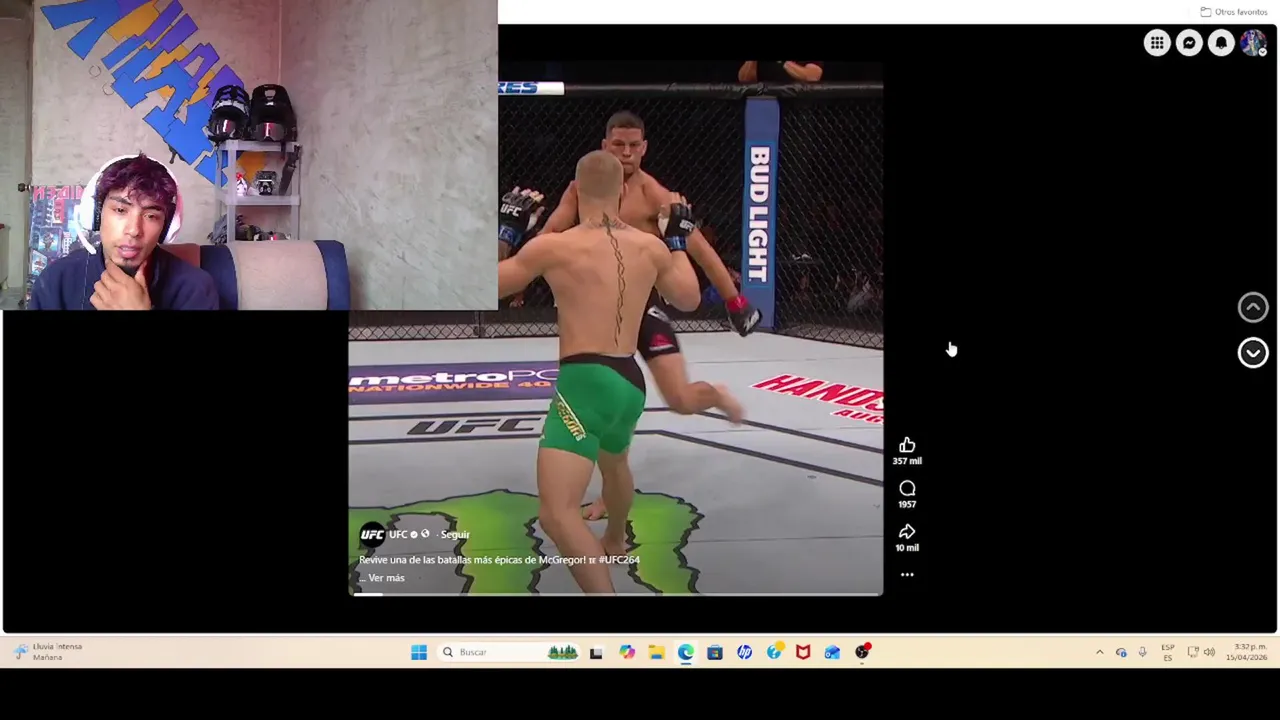Open the Messenger chat icon
1280x720 pixels.
click(1189, 43)
